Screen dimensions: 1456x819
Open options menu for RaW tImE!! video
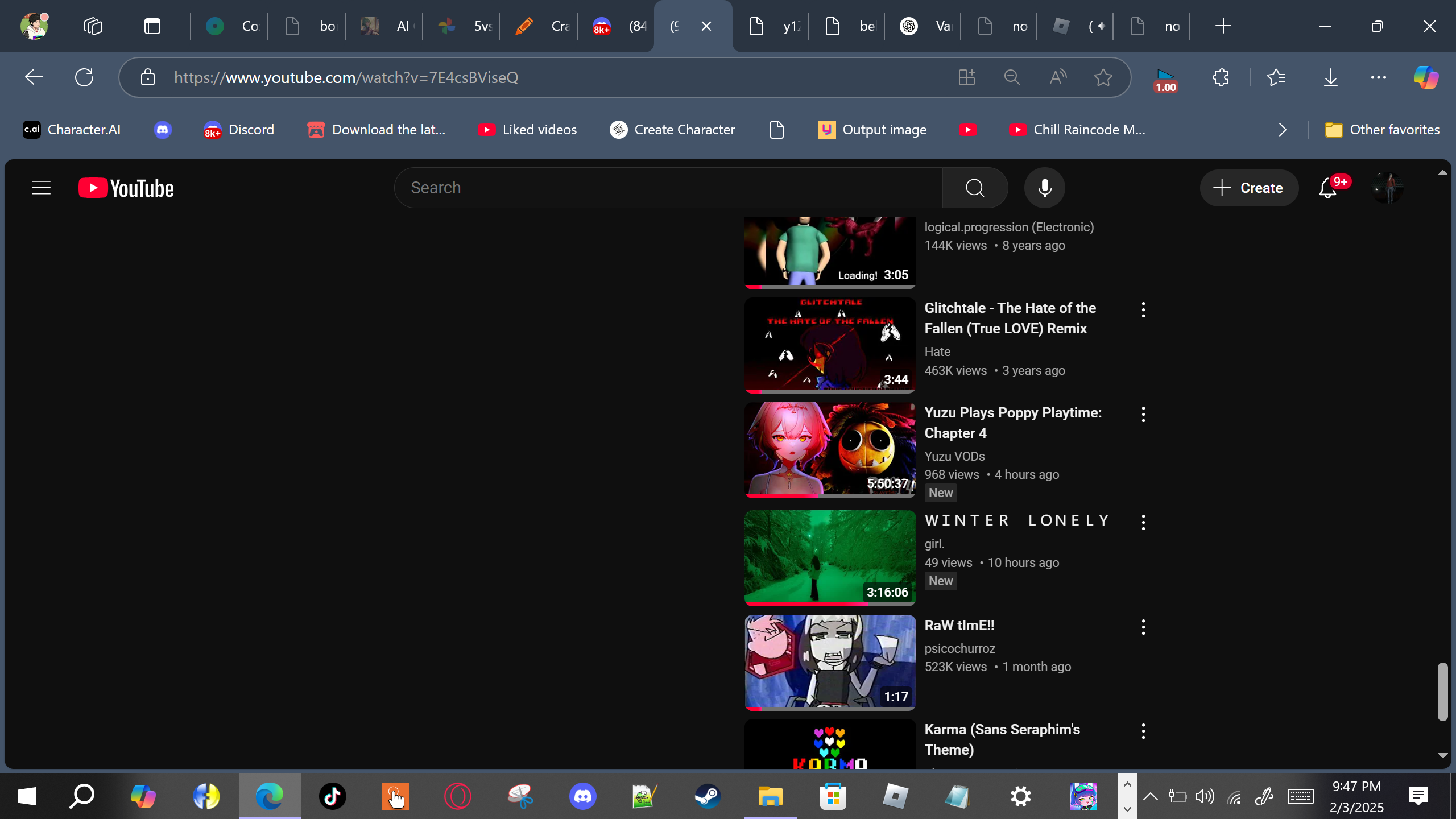point(1143,627)
